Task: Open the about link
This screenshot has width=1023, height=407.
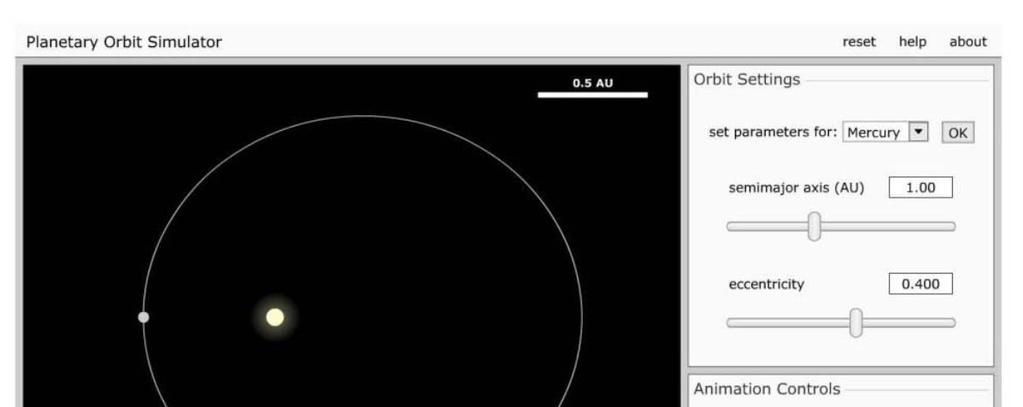Action: tap(968, 42)
